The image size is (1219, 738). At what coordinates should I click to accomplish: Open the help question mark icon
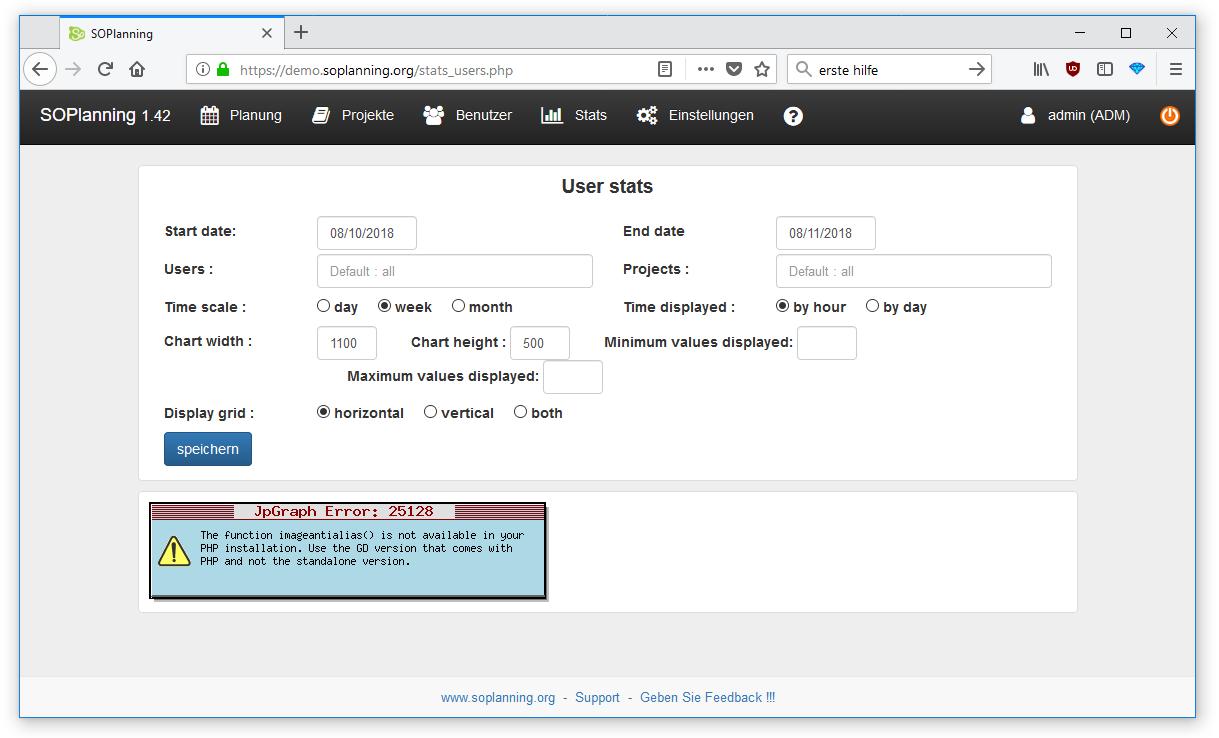click(793, 116)
